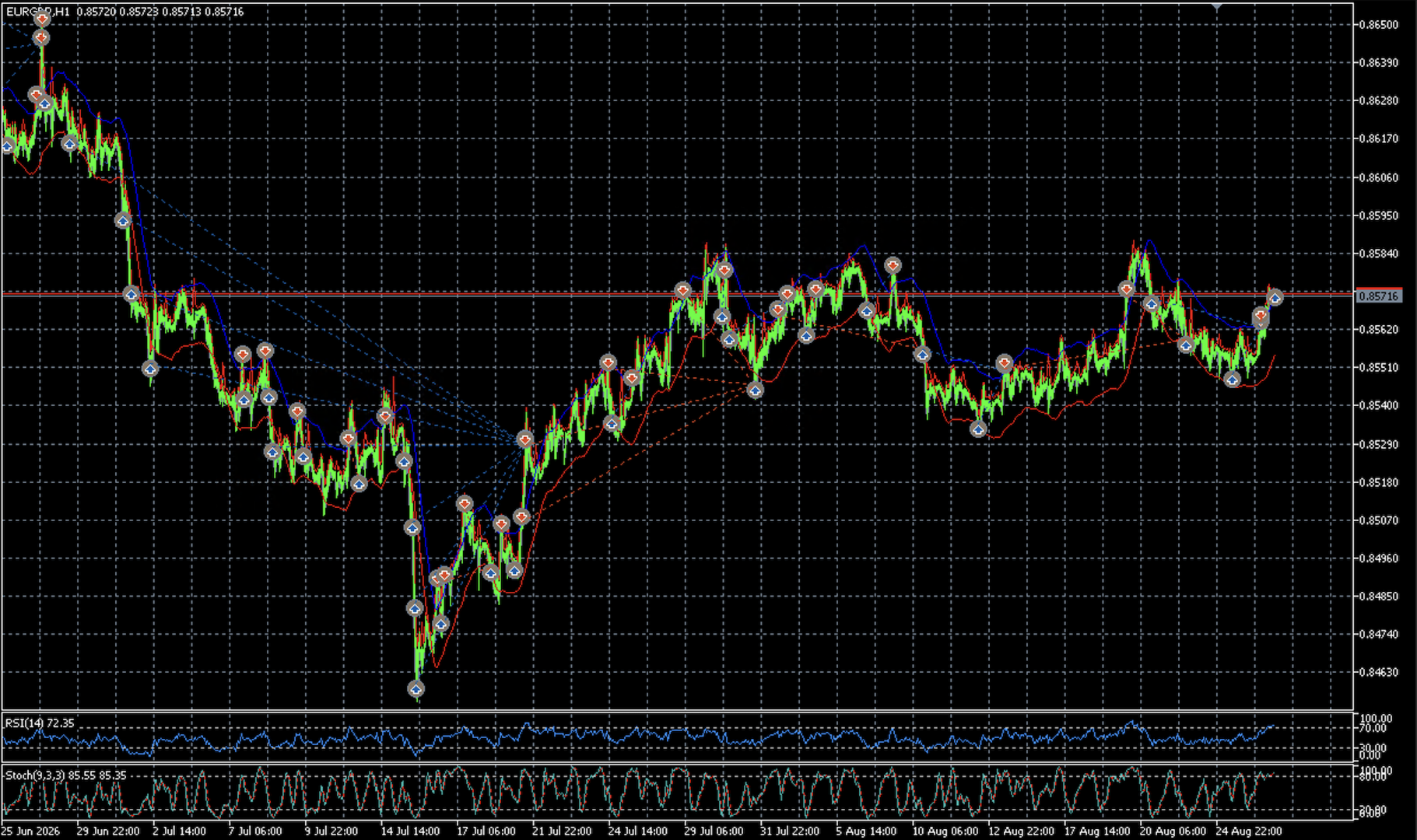Click buy arrow at the chart's lowest trough
Screen dimensions: 1417x840
pos(416,688)
